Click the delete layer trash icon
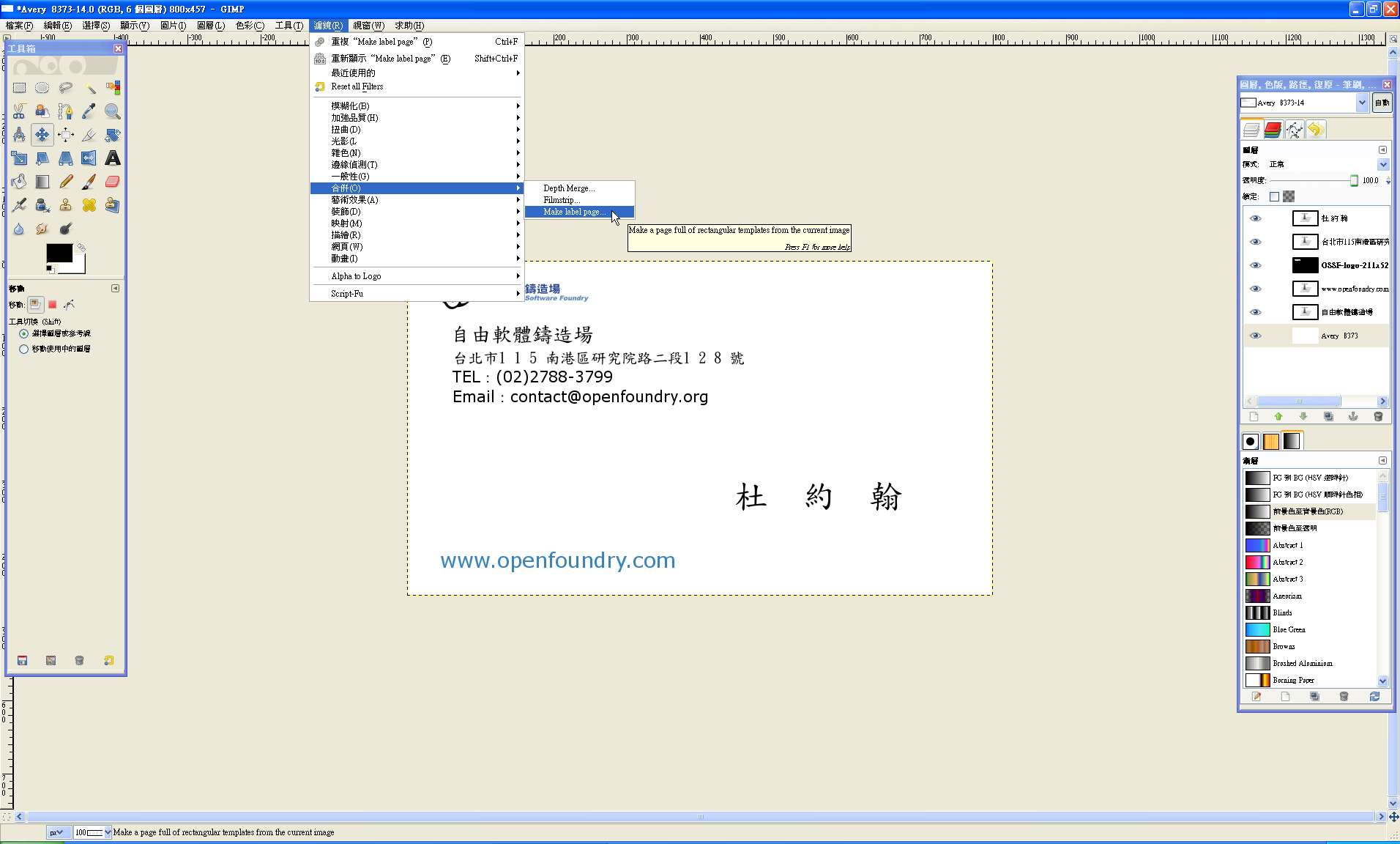 tap(1378, 417)
